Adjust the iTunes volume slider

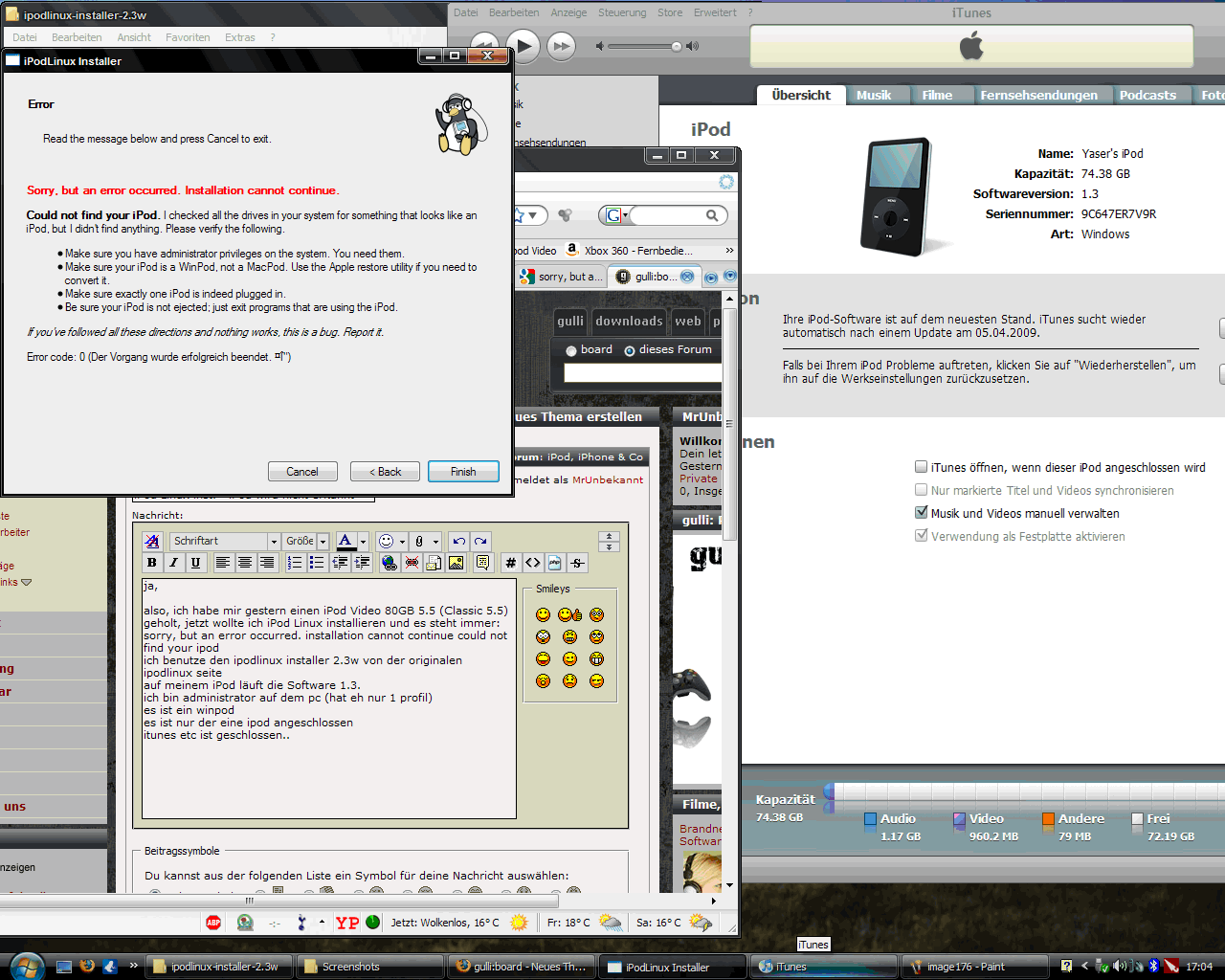pyautogui.click(x=676, y=46)
